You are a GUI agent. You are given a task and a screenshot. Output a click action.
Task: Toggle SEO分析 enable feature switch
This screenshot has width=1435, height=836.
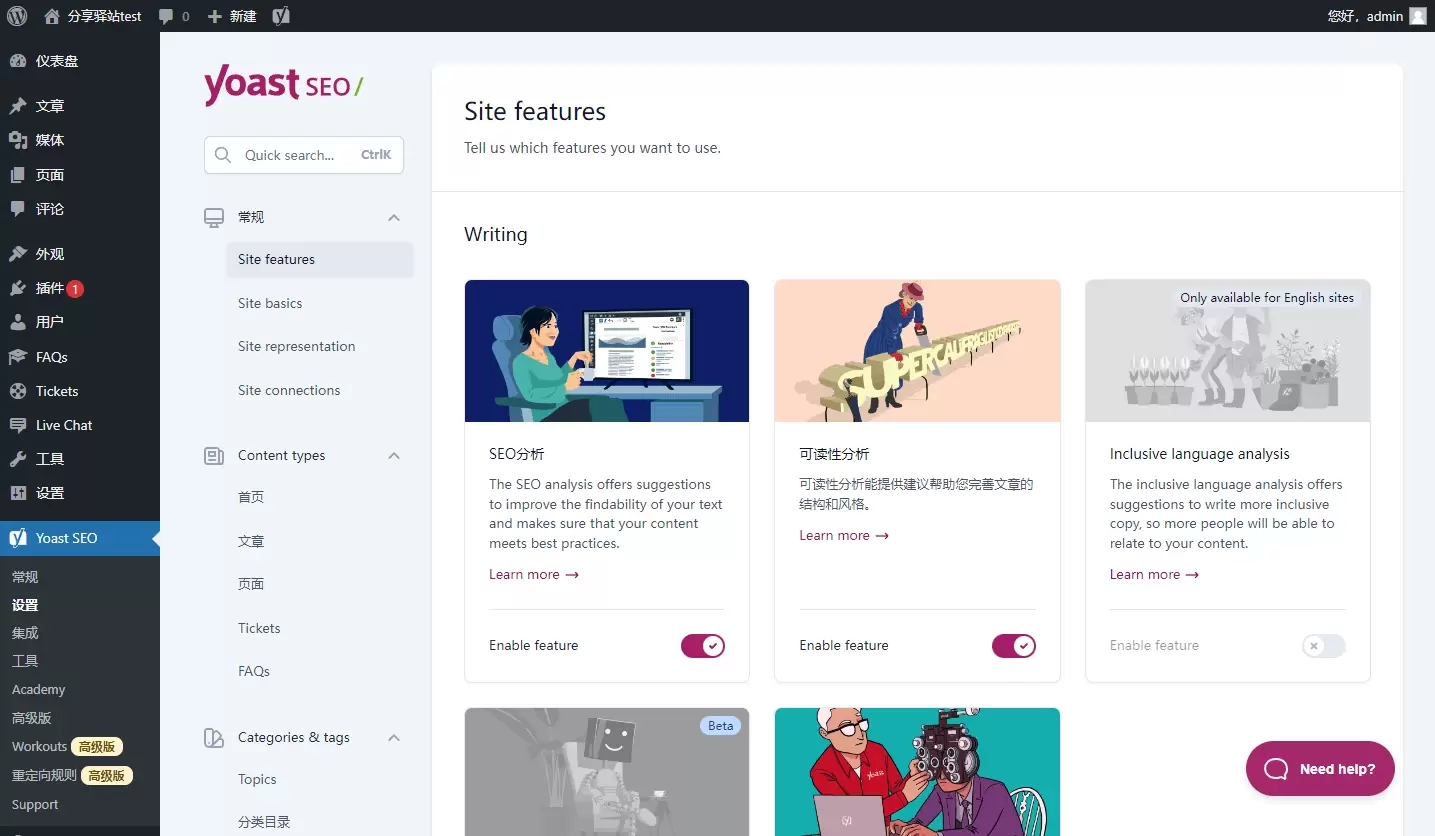(x=703, y=646)
